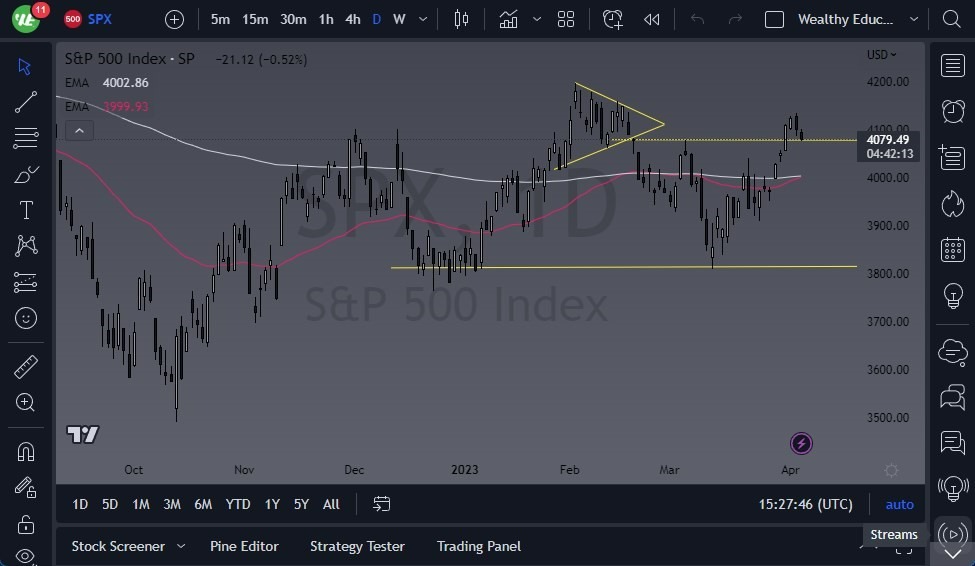This screenshot has width=975, height=566.
Task: Toggle magnet mode
Action: click(25, 452)
